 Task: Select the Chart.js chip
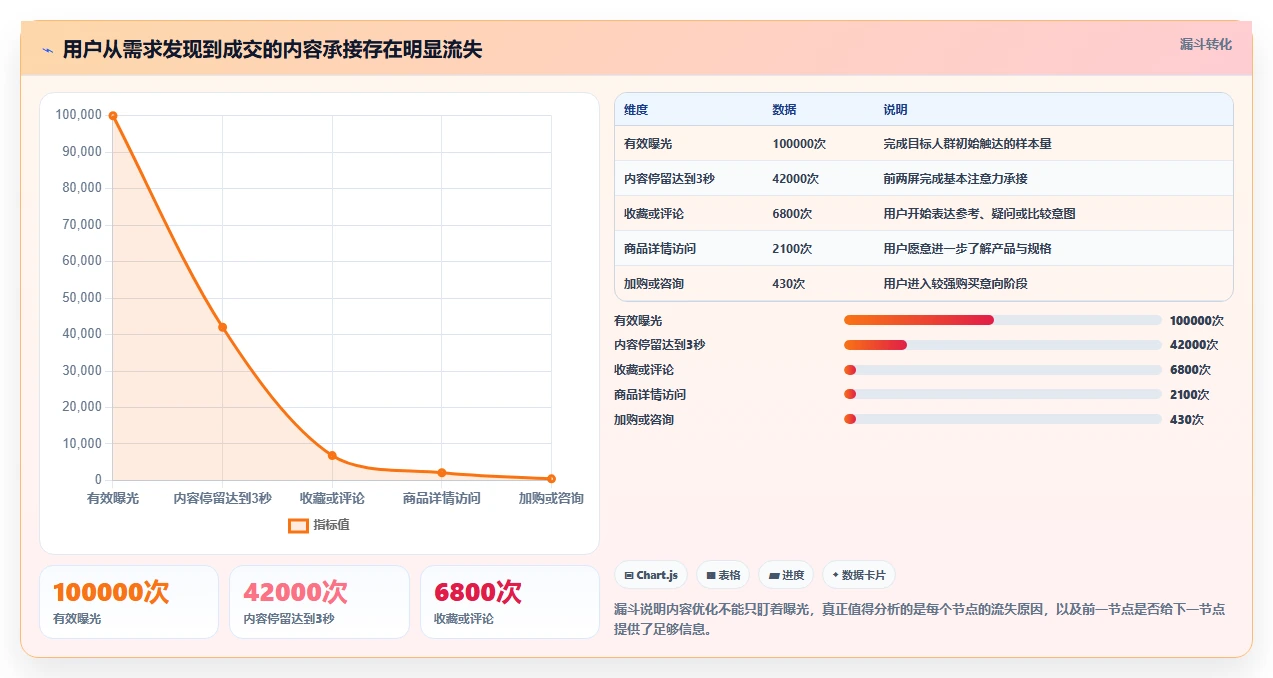(x=651, y=575)
